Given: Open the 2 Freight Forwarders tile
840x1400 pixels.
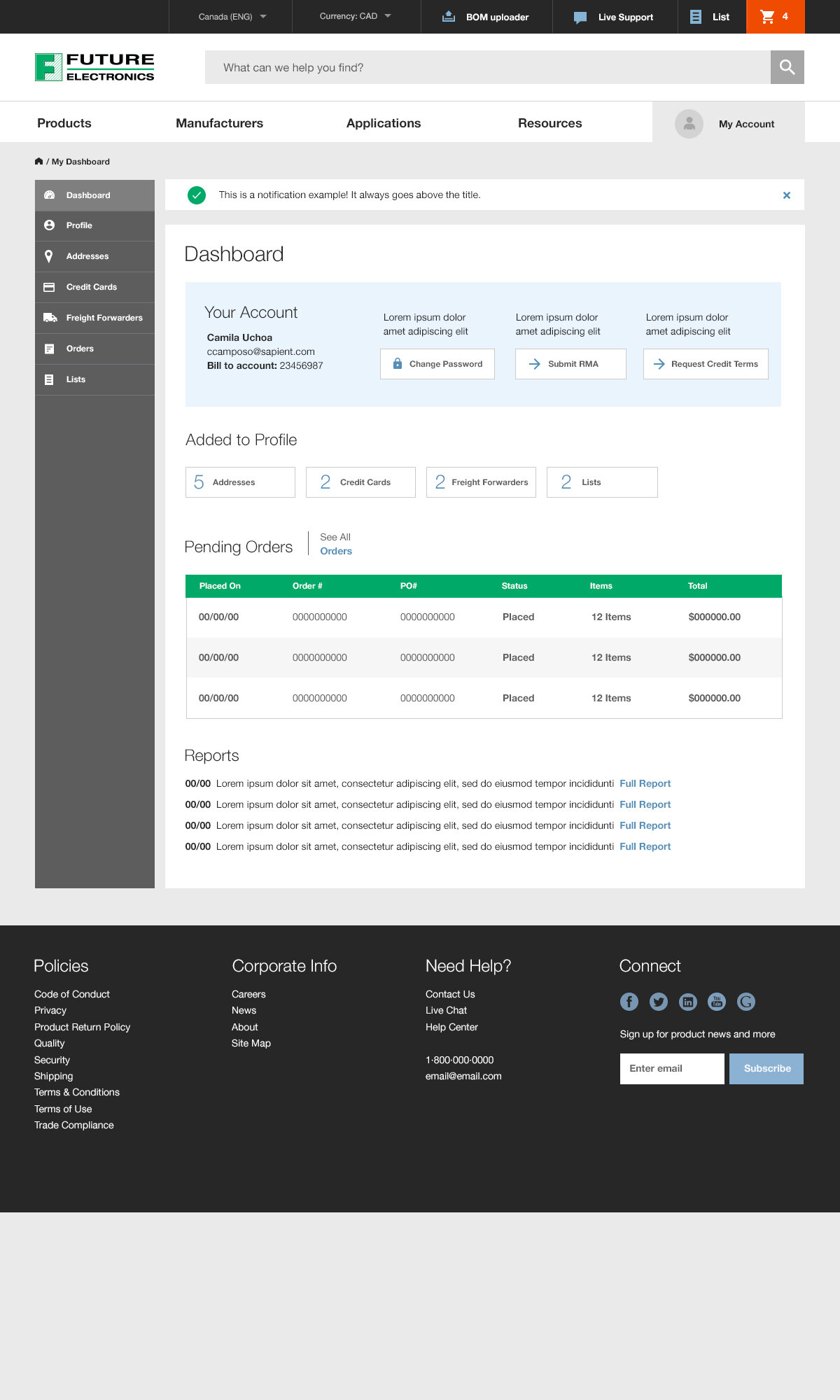Looking at the screenshot, I should (x=481, y=482).
